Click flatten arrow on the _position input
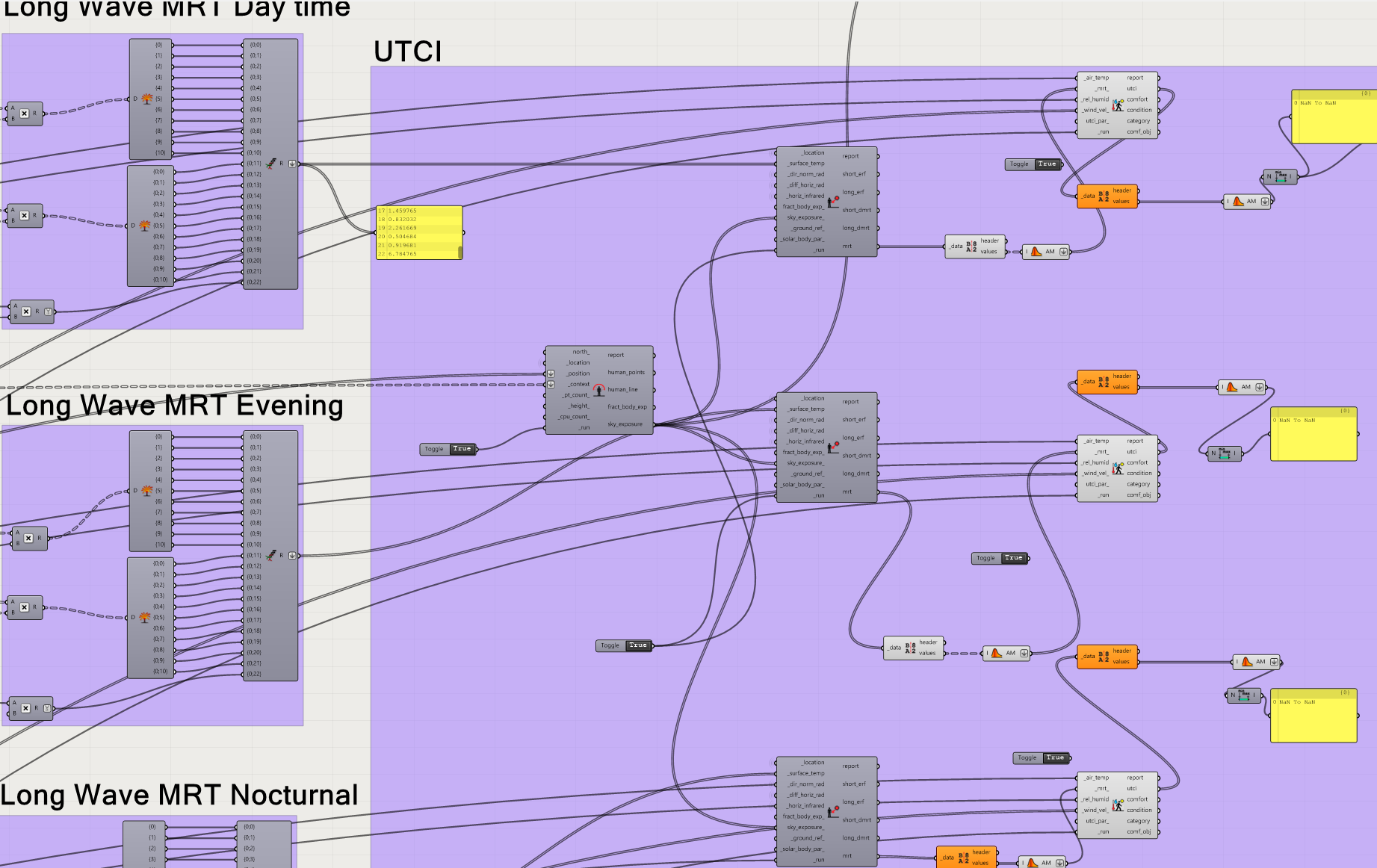The image size is (1377, 868). (551, 373)
